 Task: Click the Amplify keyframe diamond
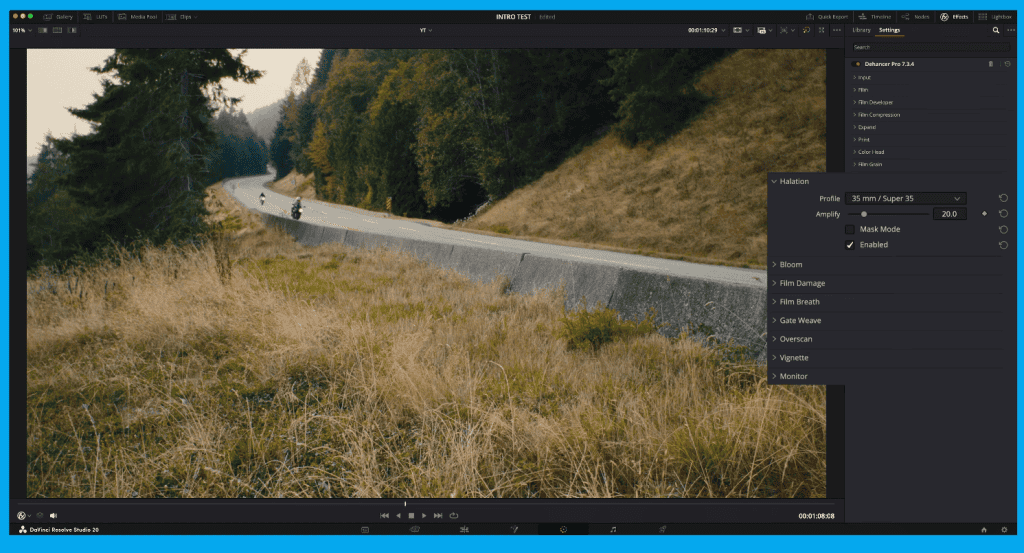tap(984, 214)
